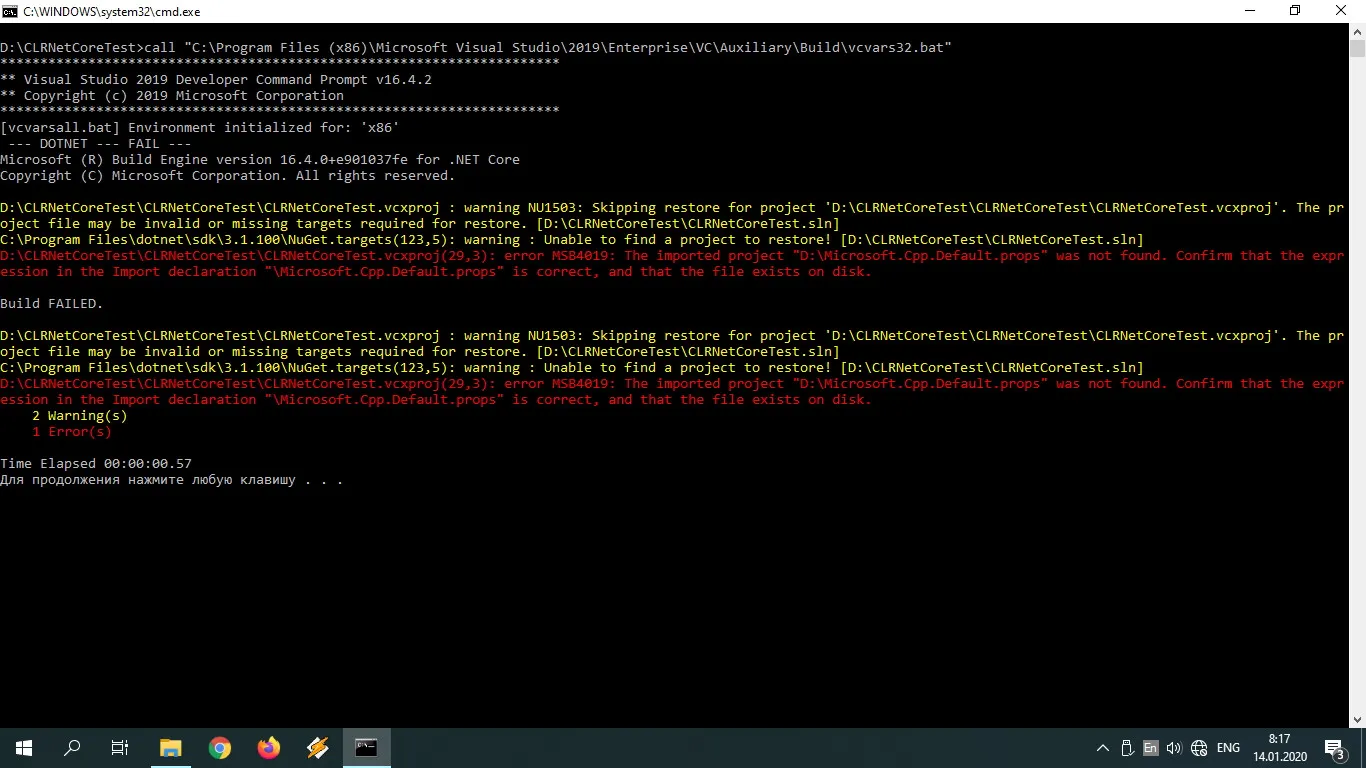Show hidden tray icons chevron
The height and width of the screenshot is (768, 1366).
[x=1103, y=748]
